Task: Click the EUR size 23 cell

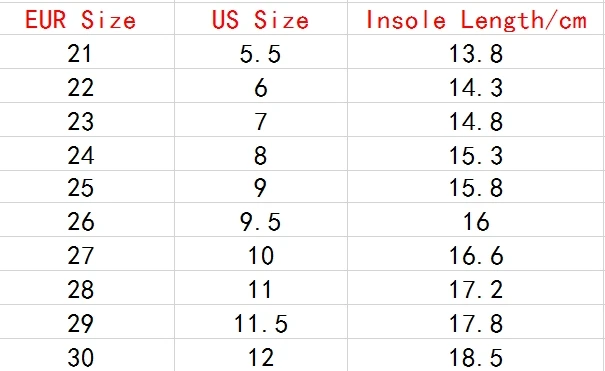Action: tap(87, 120)
